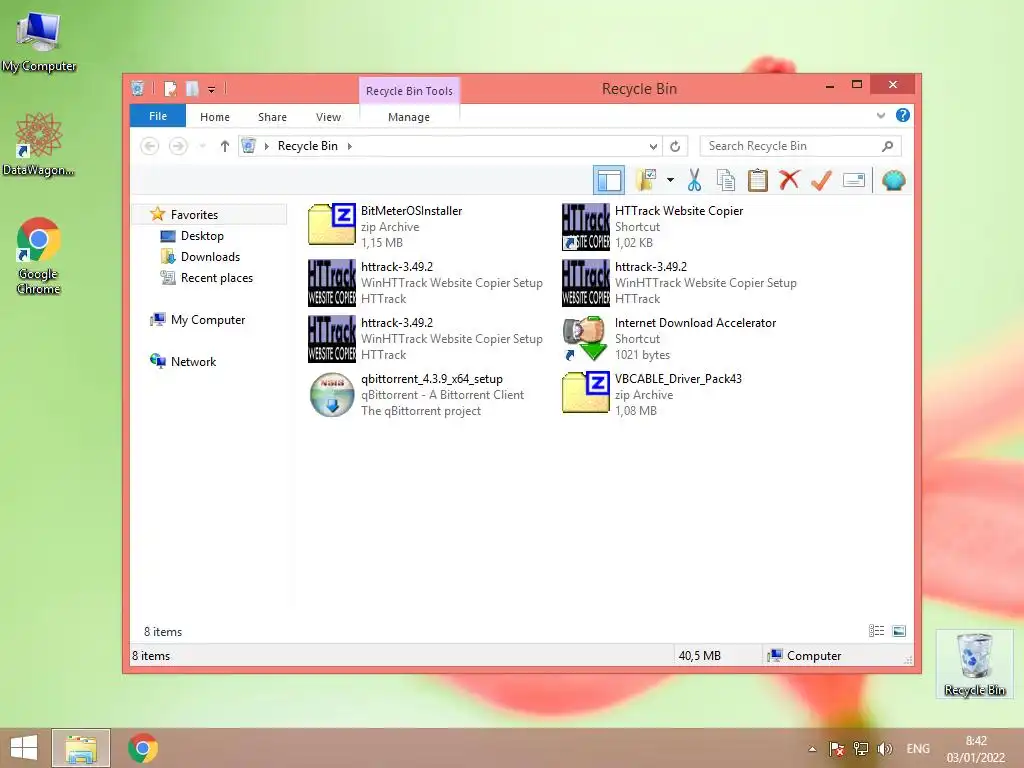The image size is (1024, 768).
Task: Open the DataWagon desktop shortcut
Action: tap(39, 144)
